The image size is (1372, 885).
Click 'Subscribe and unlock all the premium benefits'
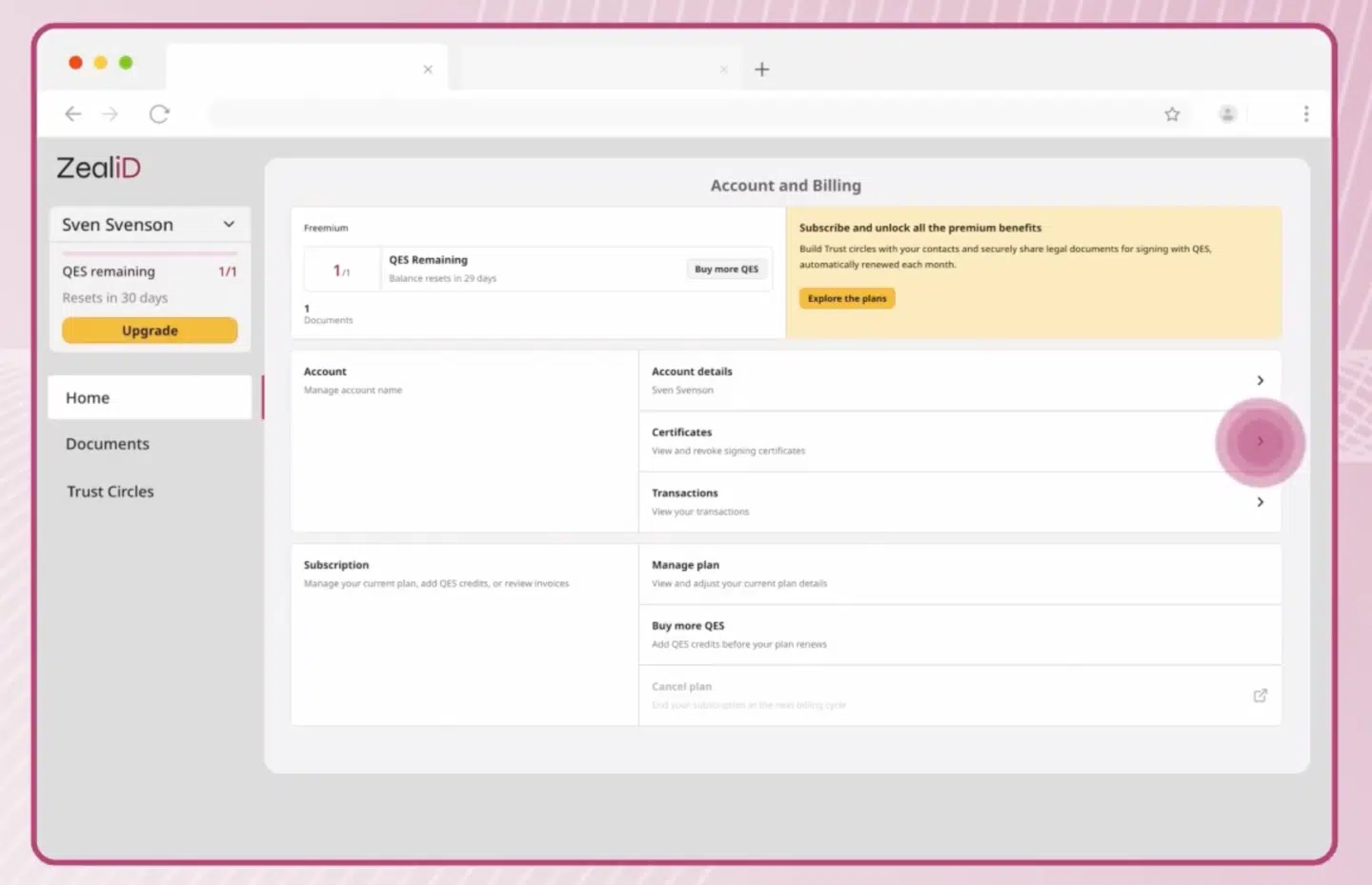920,228
